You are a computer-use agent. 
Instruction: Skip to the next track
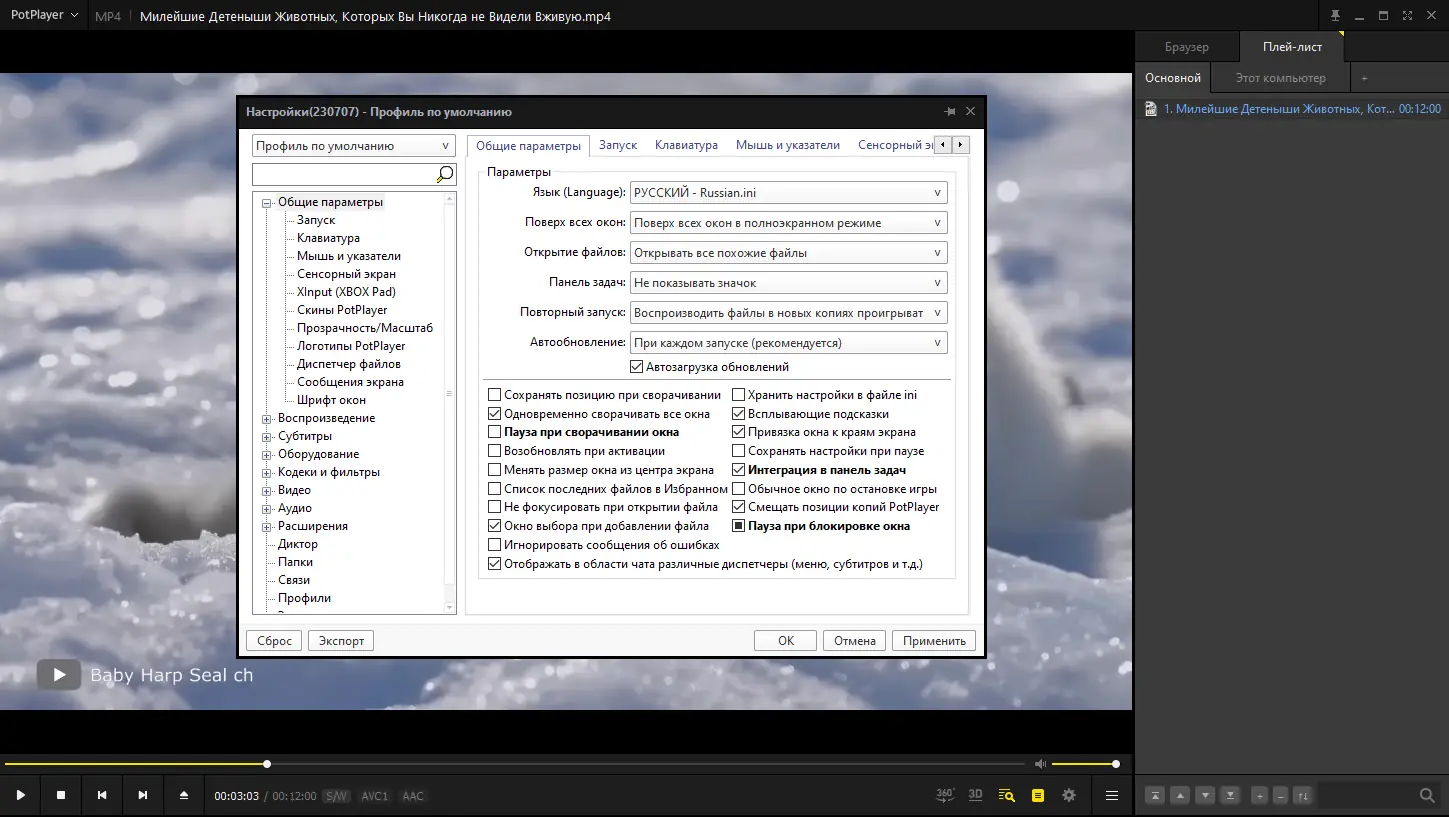143,795
